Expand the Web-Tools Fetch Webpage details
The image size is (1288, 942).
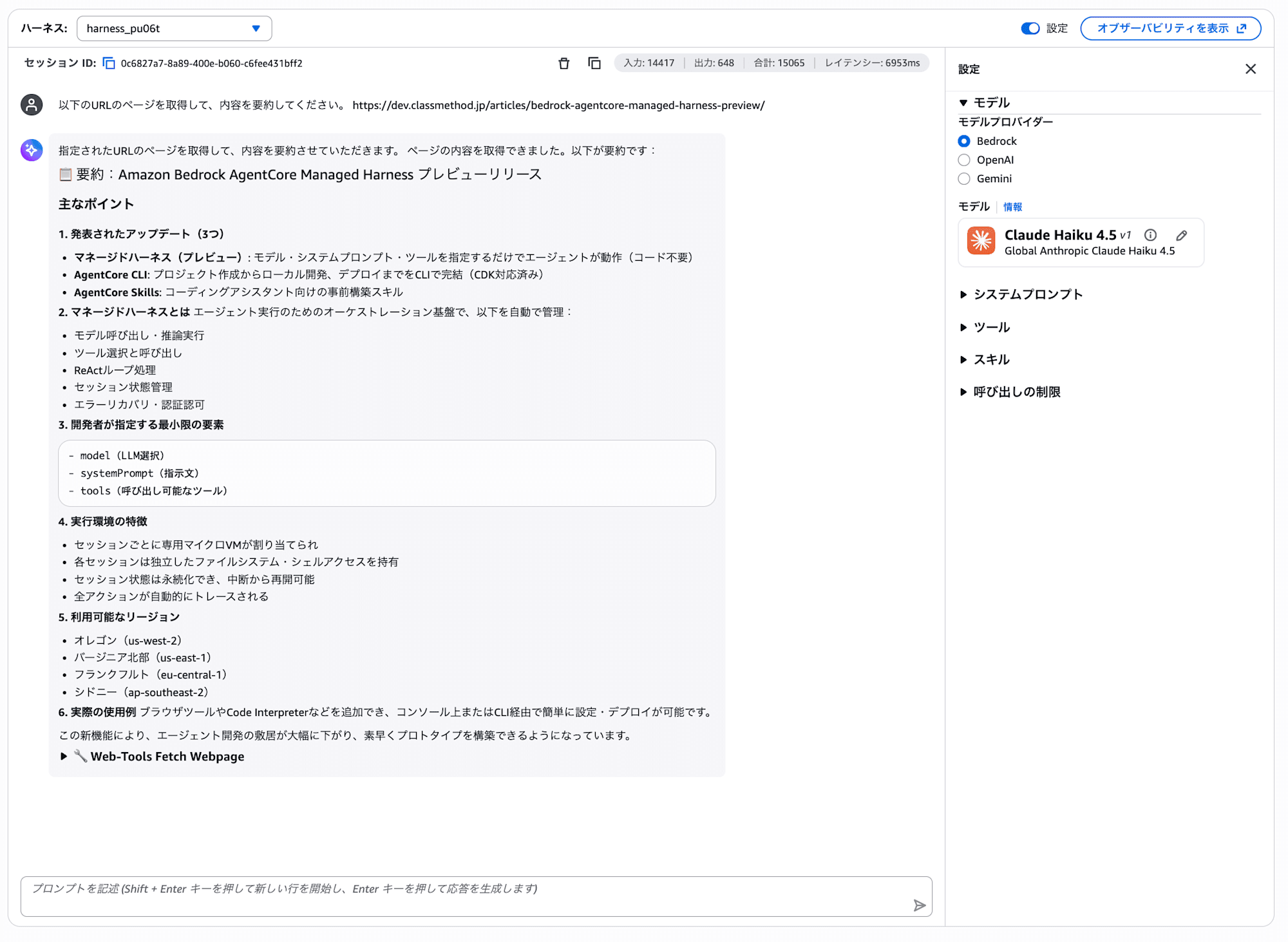coord(153,757)
